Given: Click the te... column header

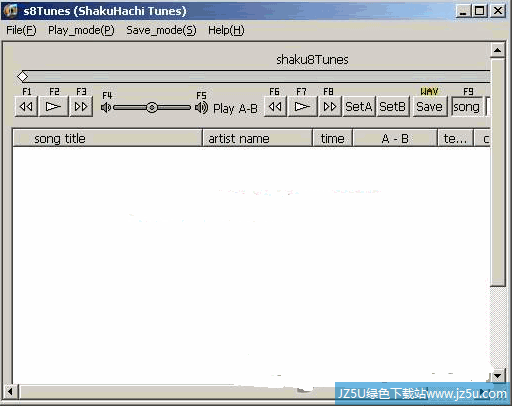Looking at the screenshot, I should point(456,138).
